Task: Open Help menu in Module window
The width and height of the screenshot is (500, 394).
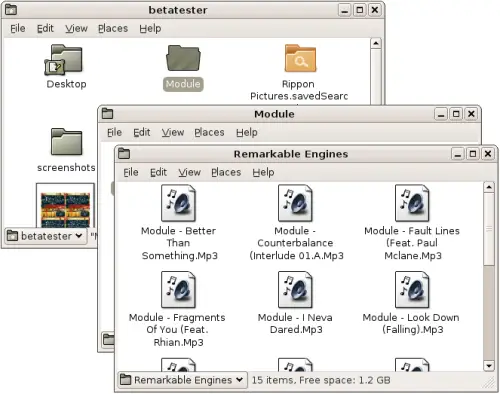Action: coord(247,132)
